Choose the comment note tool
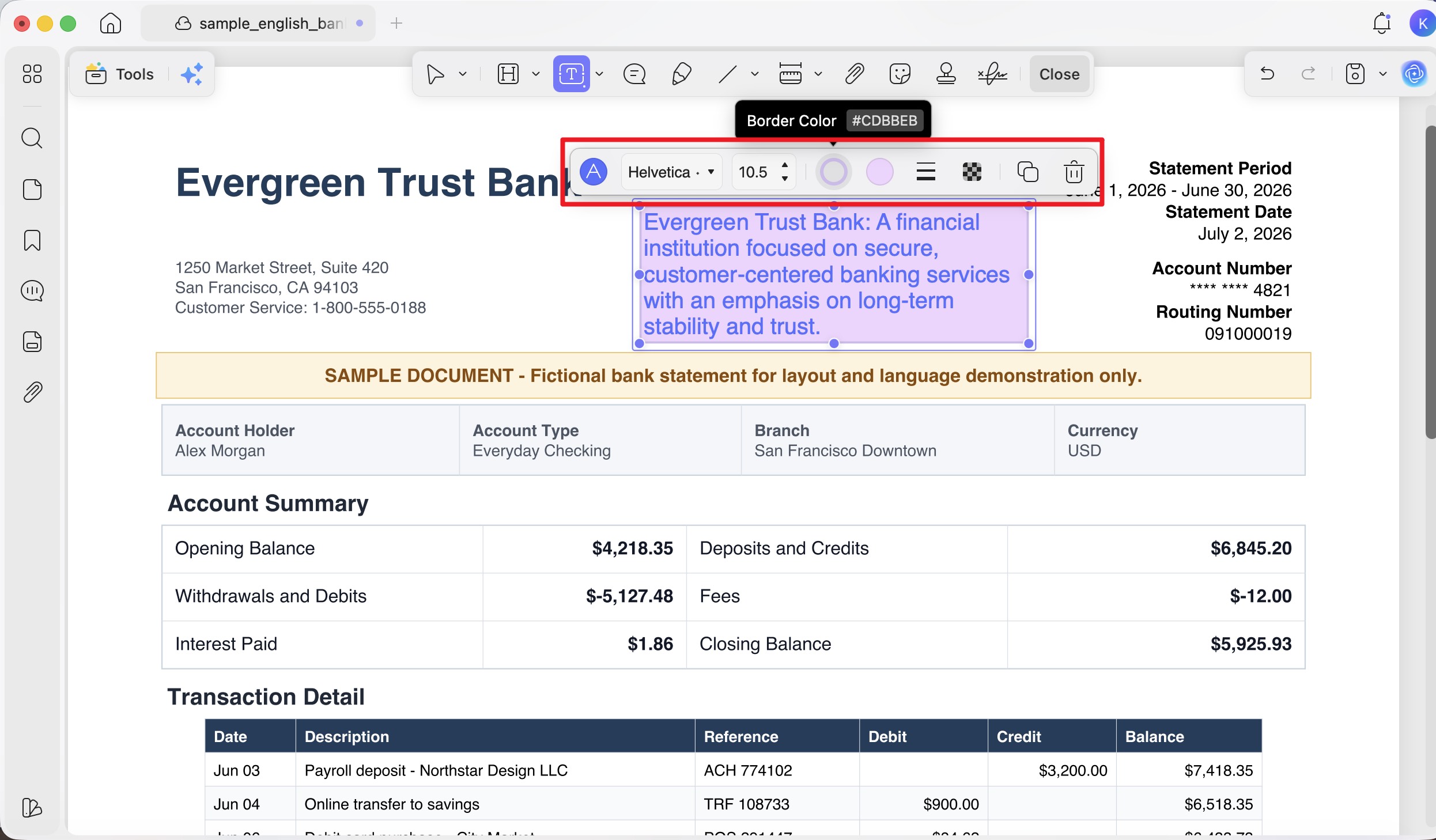The height and width of the screenshot is (840, 1436). 634,74
